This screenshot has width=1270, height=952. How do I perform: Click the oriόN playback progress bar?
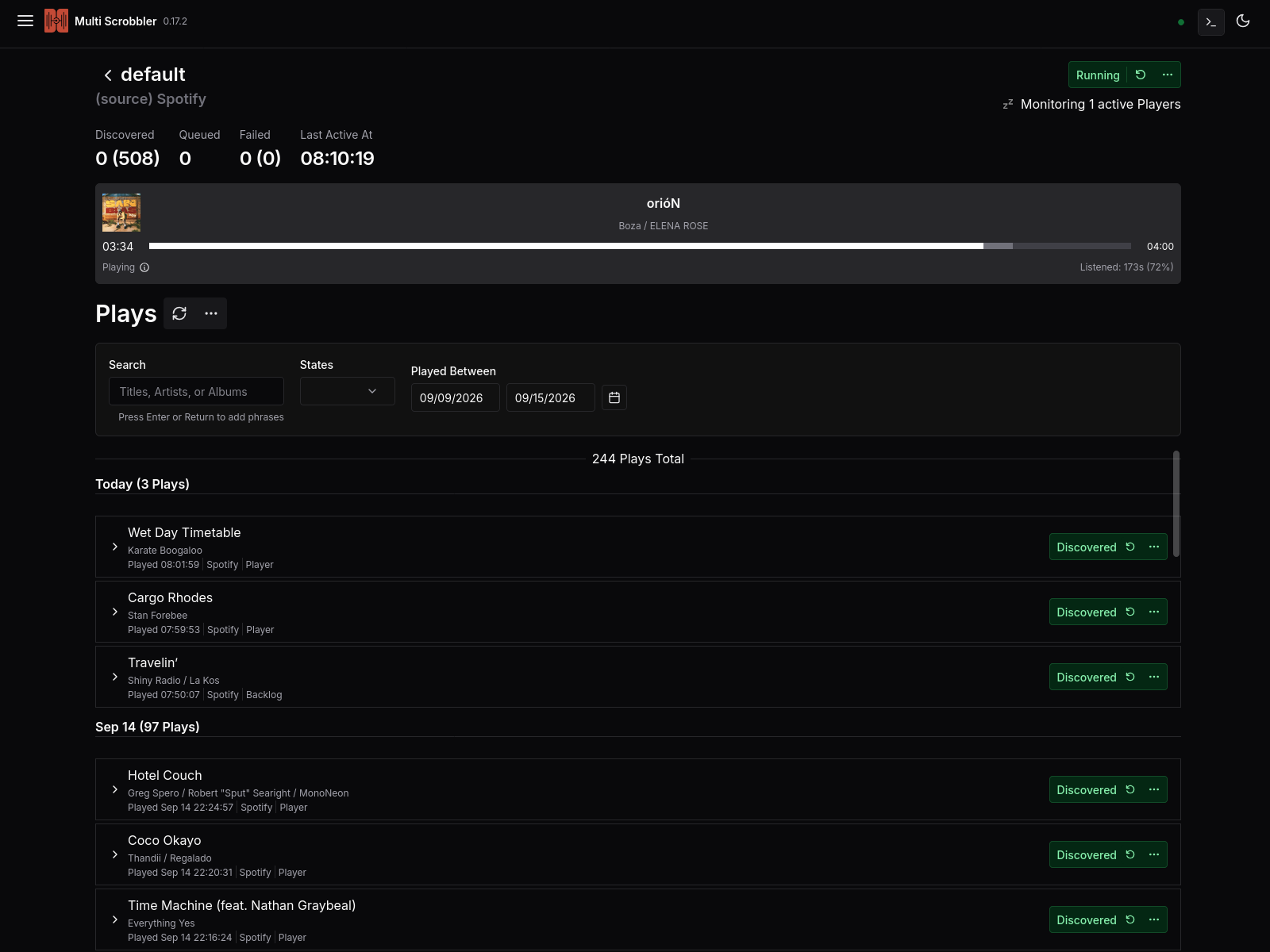coord(640,246)
